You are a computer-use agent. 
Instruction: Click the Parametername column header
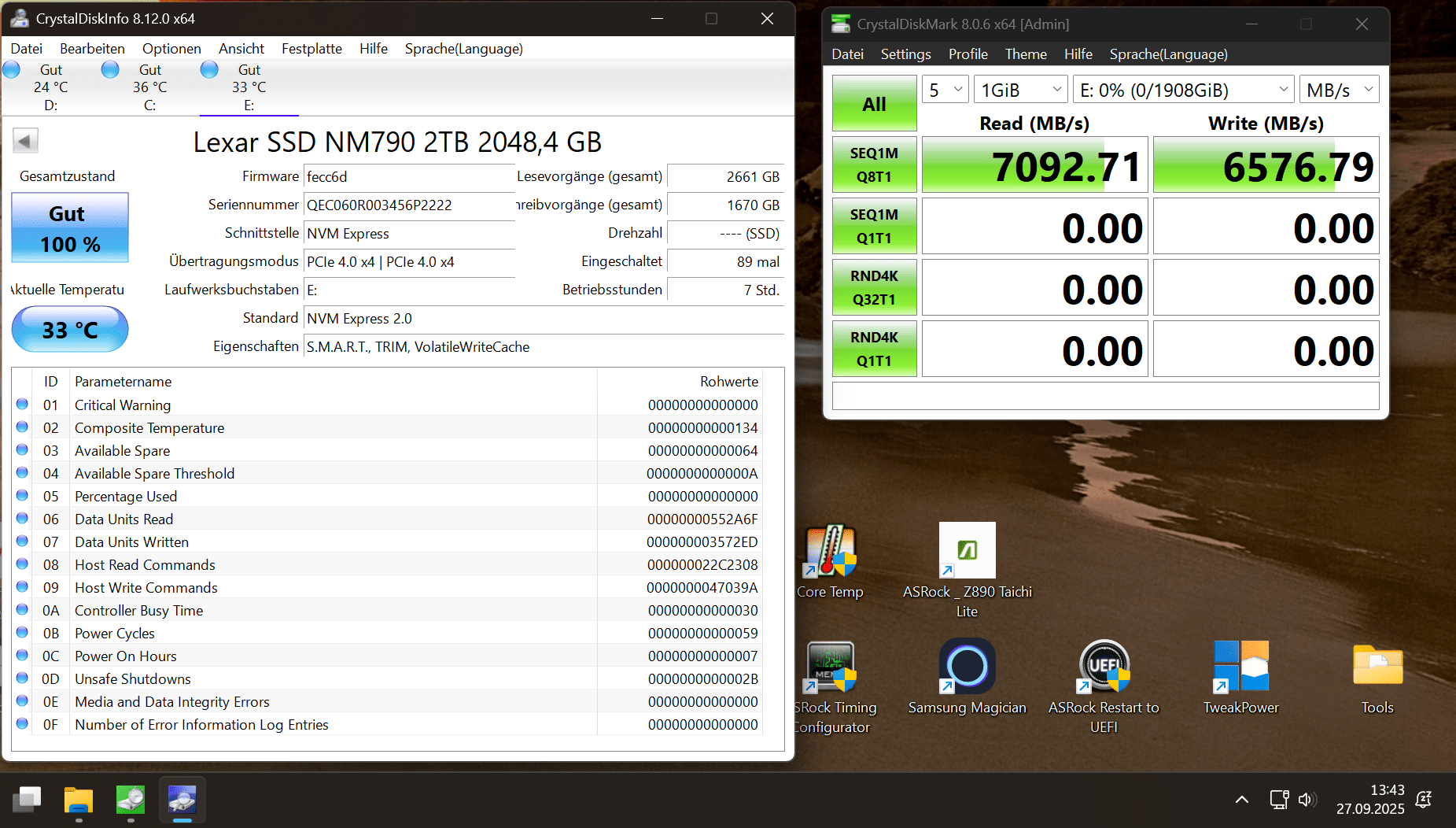334,382
